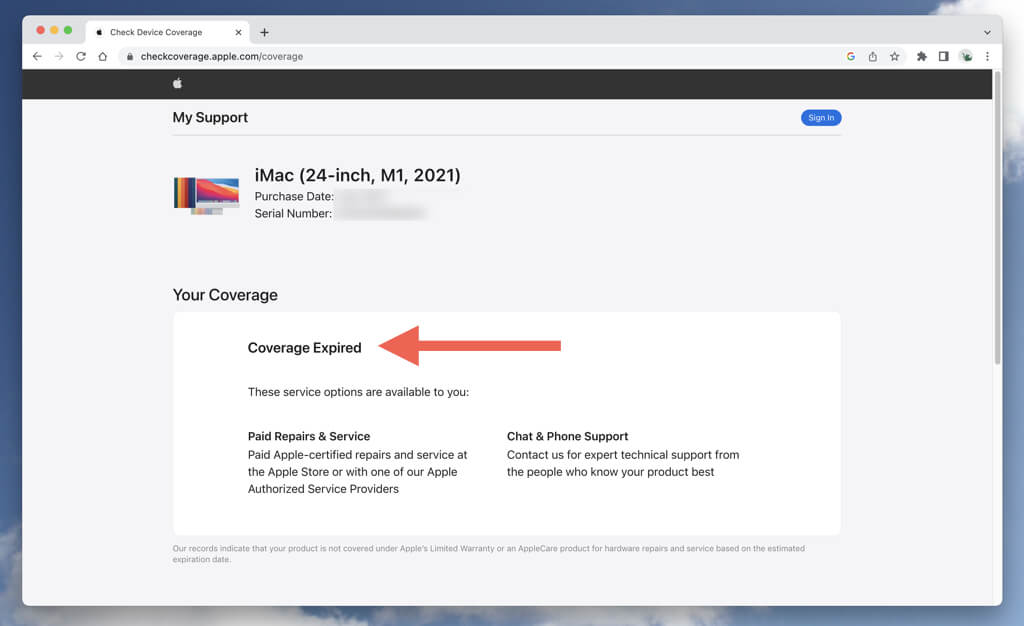The image size is (1024, 626).
Task: Click the Apple logo in header
Action: point(177,83)
